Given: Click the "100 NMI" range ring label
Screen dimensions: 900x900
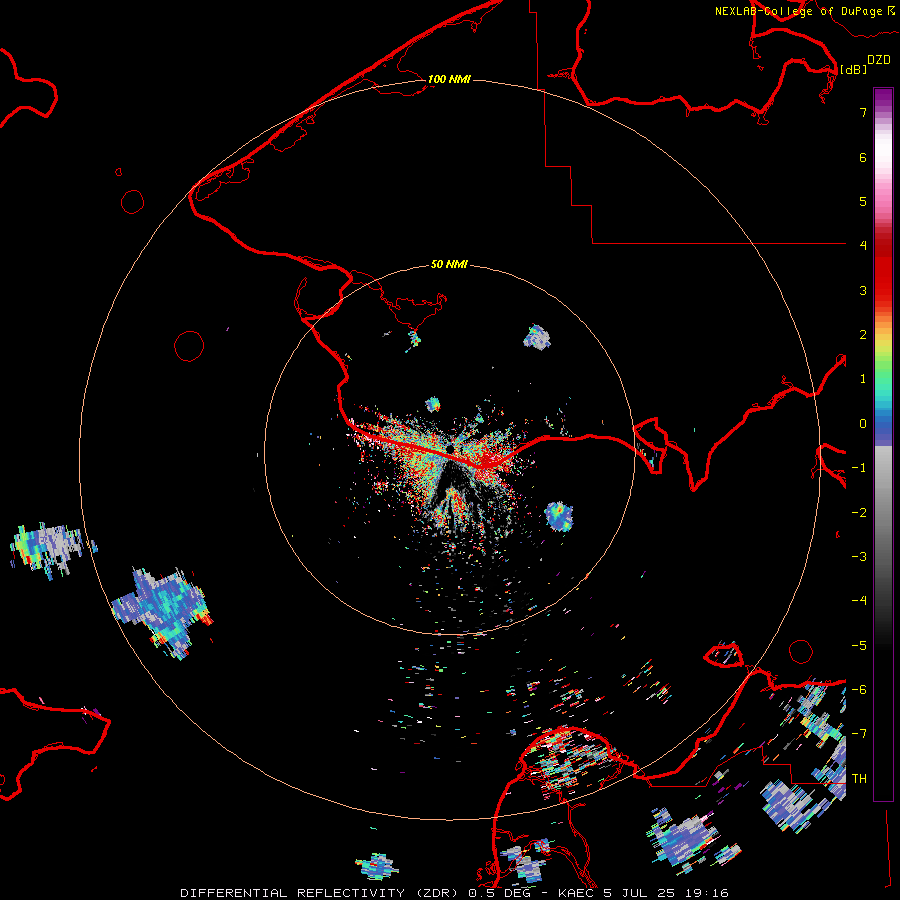Looking at the screenshot, I should 449,79.
